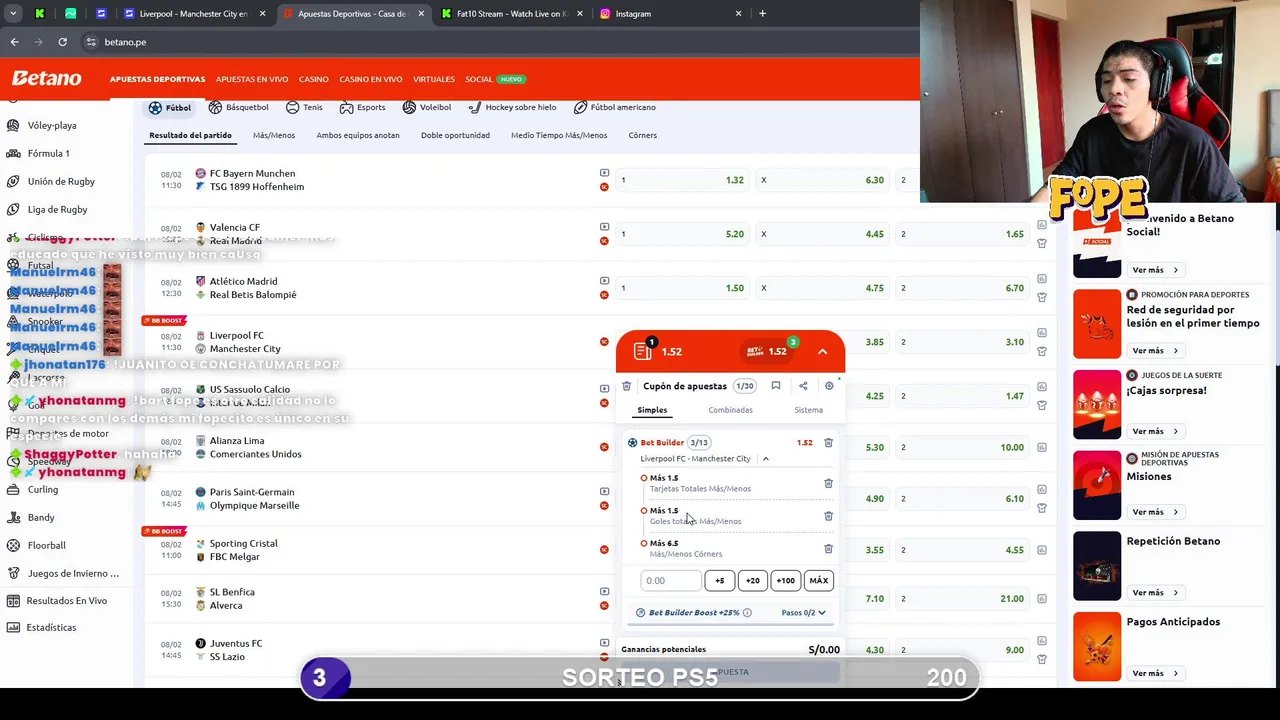The height and width of the screenshot is (720, 1280).
Task: Open Floorball in sidebar
Action: coord(46,545)
